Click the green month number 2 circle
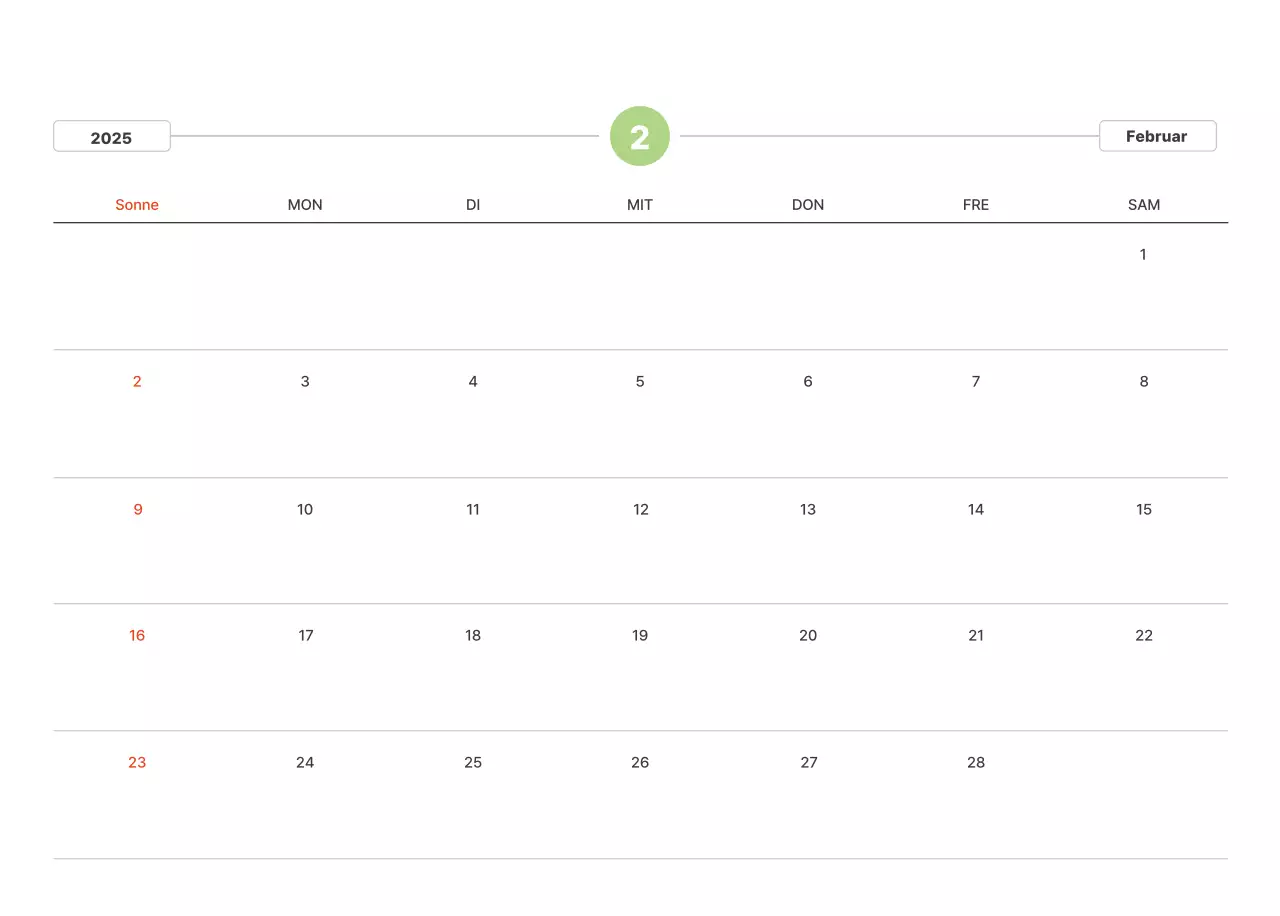1280x916 pixels. tap(640, 136)
